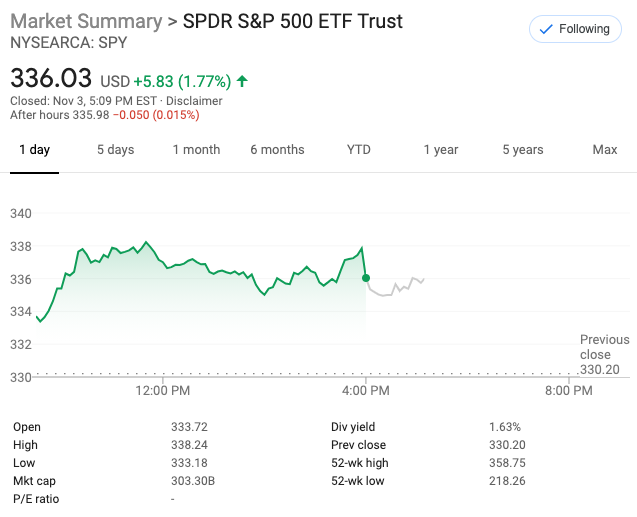This screenshot has height=517, width=637.
Task: Click the green closing price dot
Action: 366,277
